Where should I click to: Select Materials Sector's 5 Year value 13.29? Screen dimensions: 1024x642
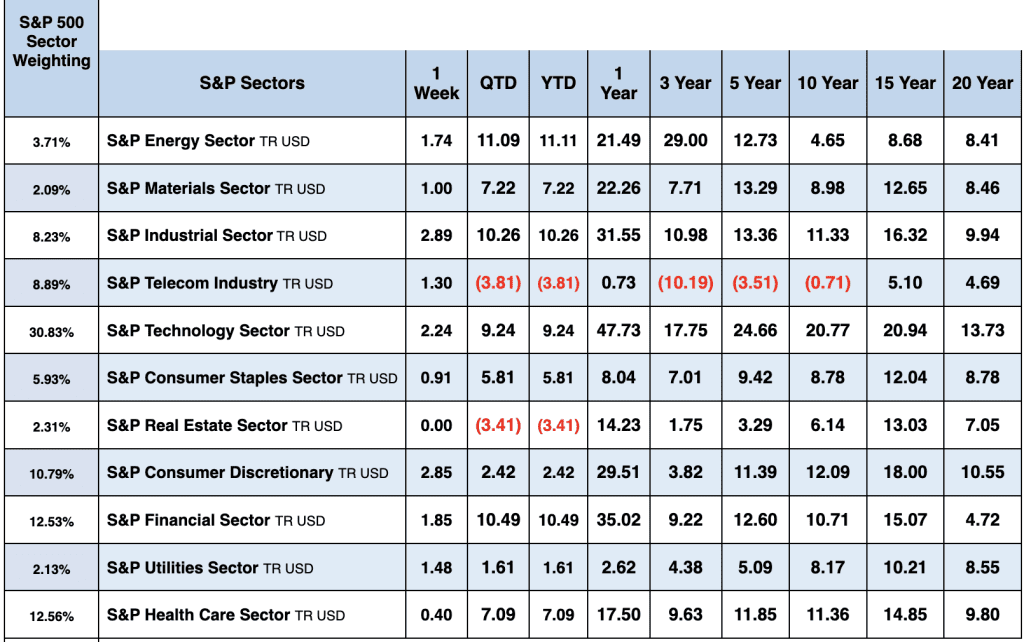click(755, 188)
